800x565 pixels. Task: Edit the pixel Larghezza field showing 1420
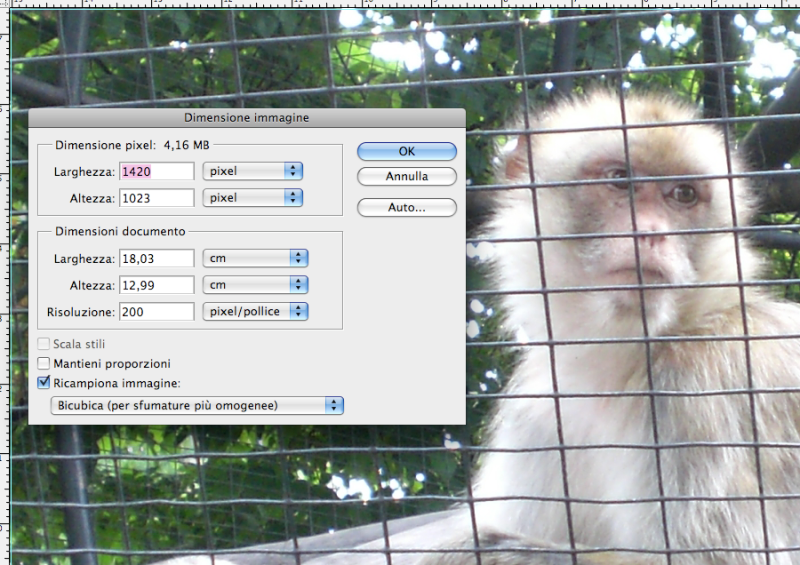(157, 171)
